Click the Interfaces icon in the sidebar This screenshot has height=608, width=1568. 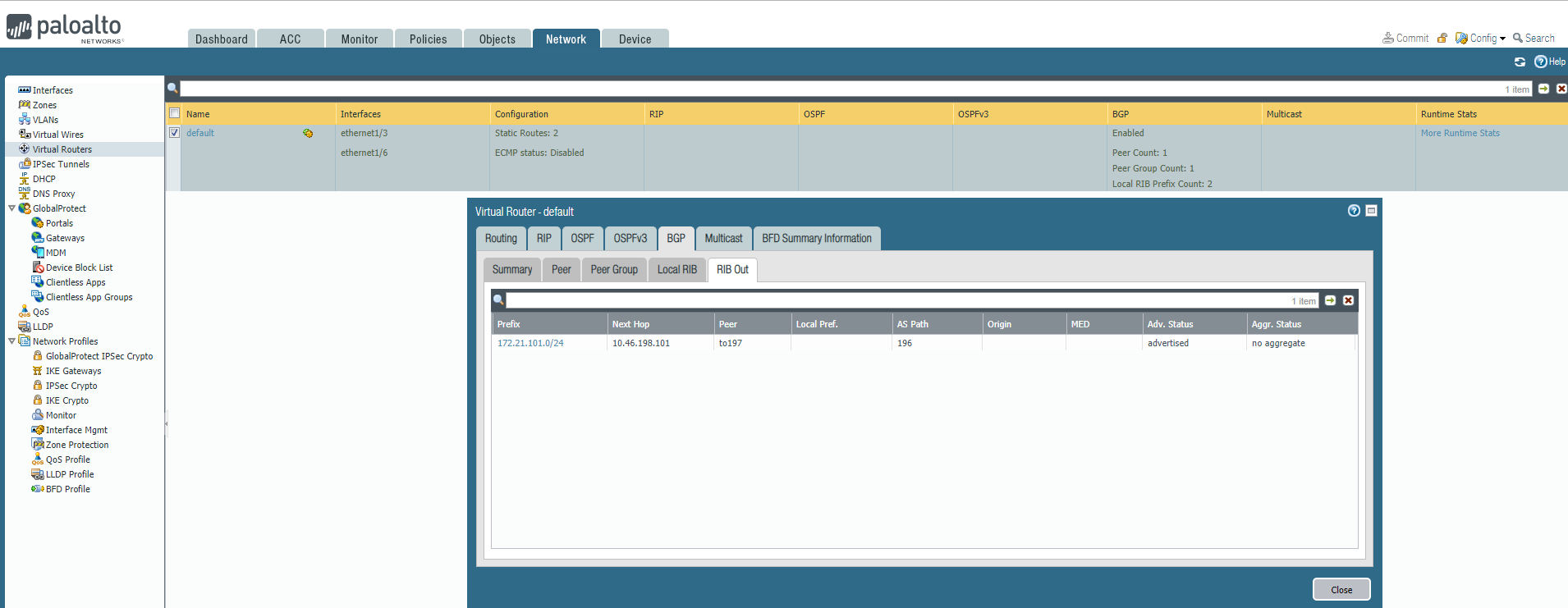click(x=25, y=90)
